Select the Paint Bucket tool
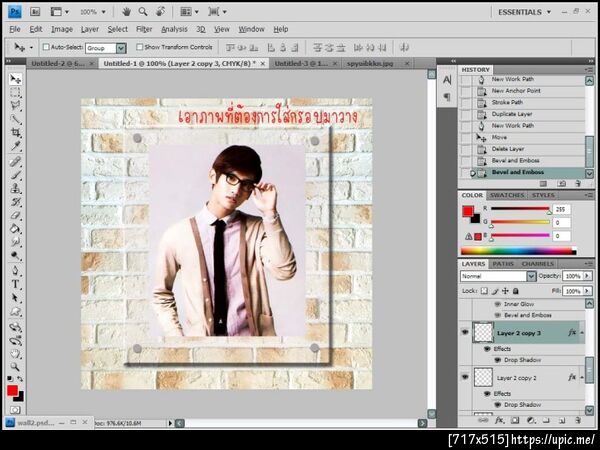This screenshot has height=450, width=600. [x=15, y=229]
